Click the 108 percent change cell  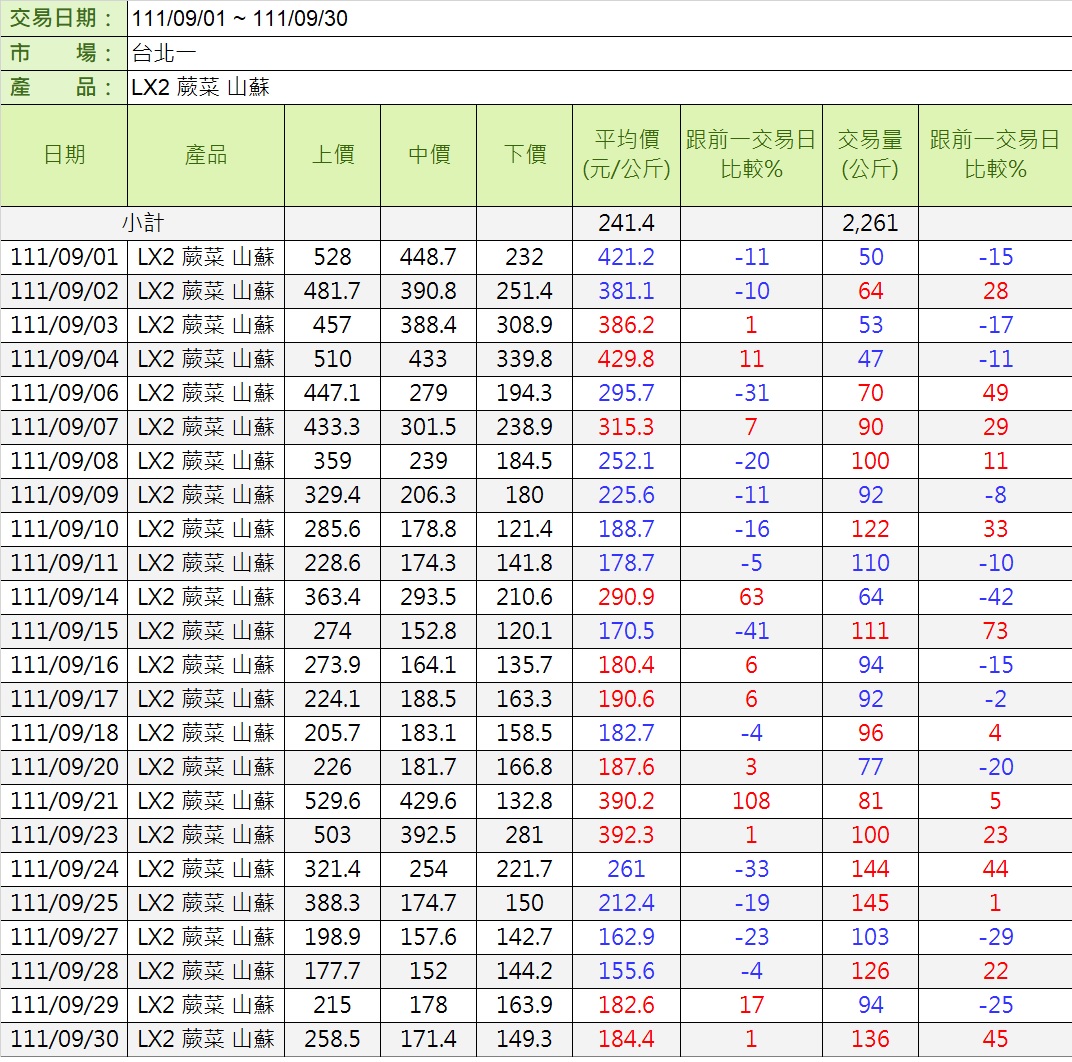(751, 801)
